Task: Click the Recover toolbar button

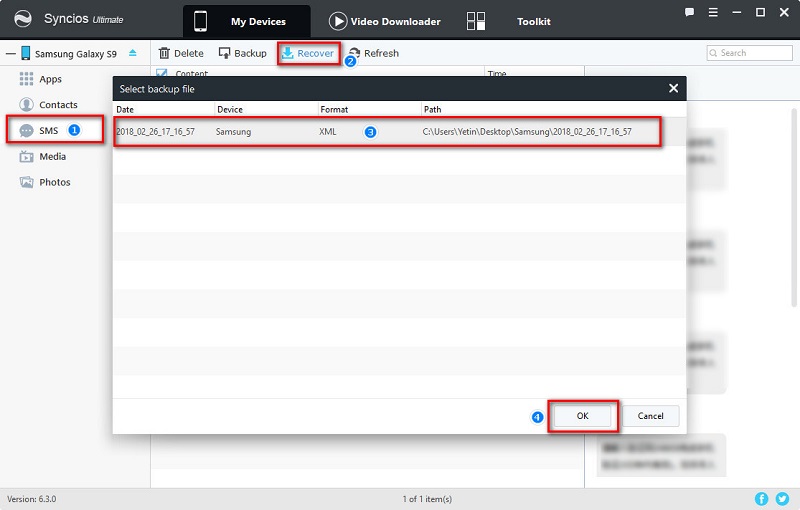Action: point(308,53)
